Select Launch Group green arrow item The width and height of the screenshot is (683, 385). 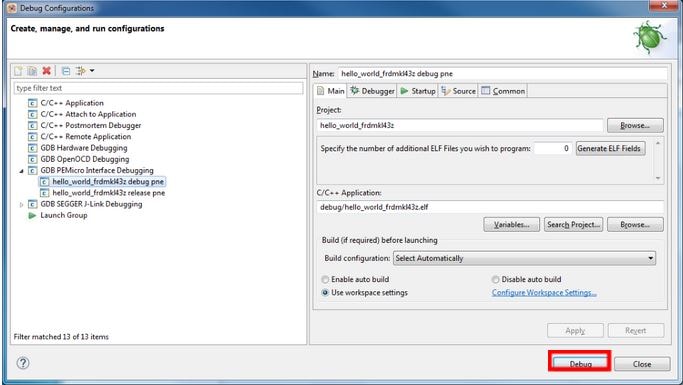click(x=64, y=215)
